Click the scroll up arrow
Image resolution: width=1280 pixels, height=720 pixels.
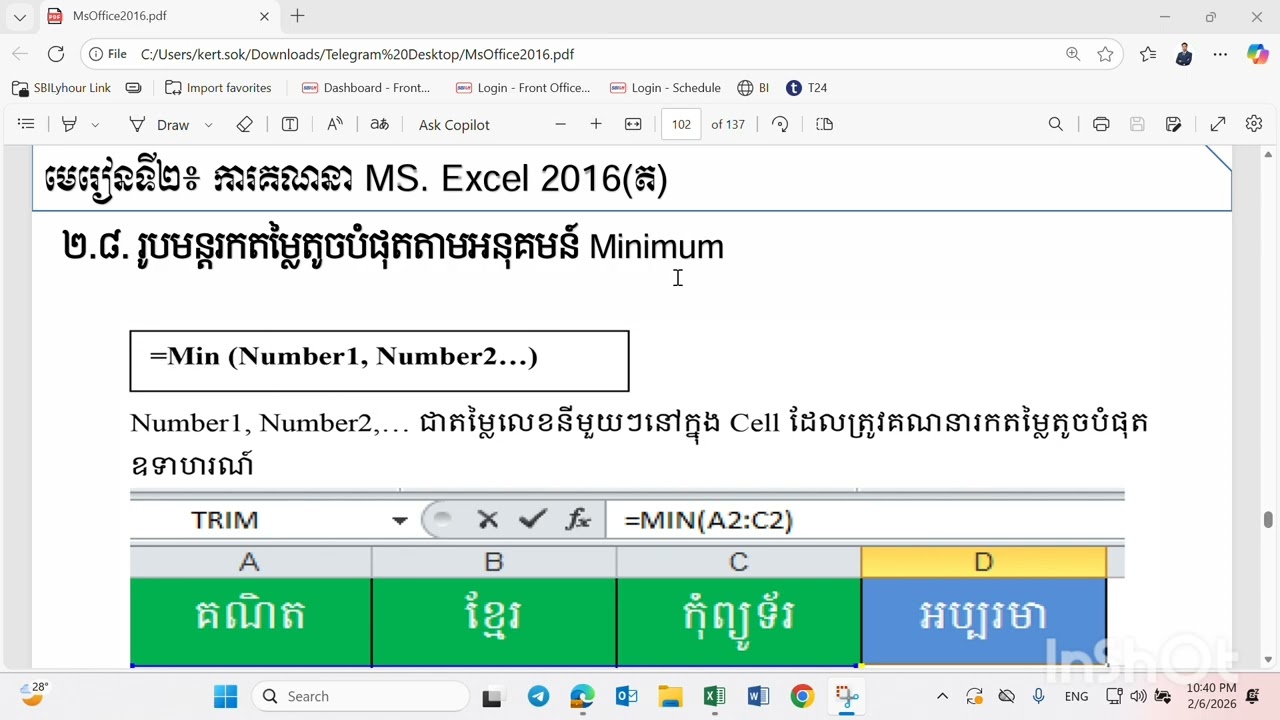click(1268, 155)
